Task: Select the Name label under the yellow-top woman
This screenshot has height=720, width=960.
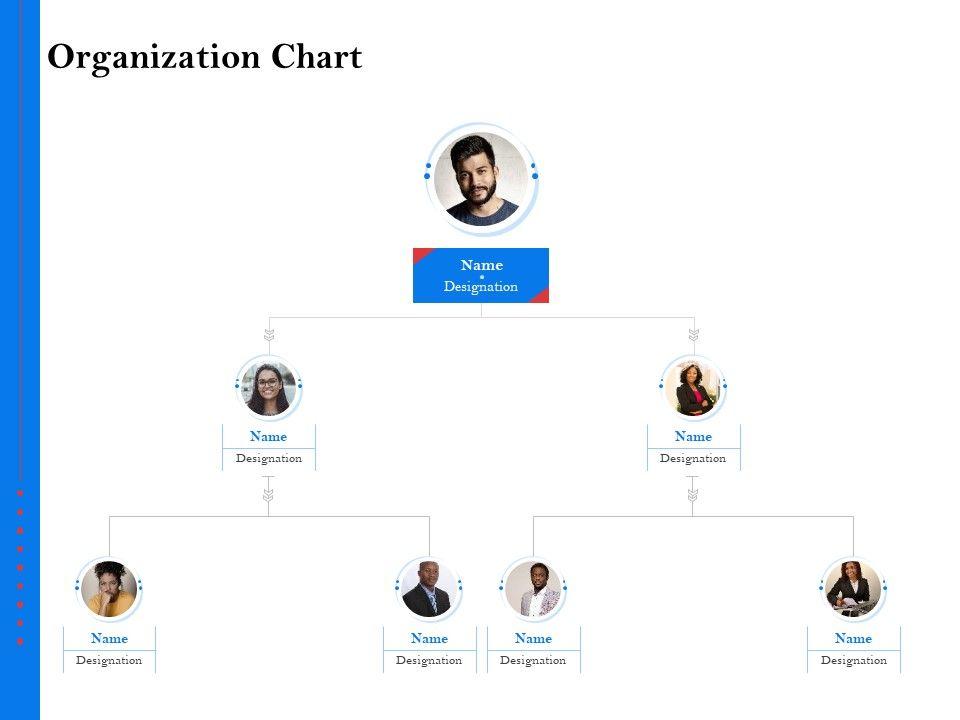Action: pos(109,638)
